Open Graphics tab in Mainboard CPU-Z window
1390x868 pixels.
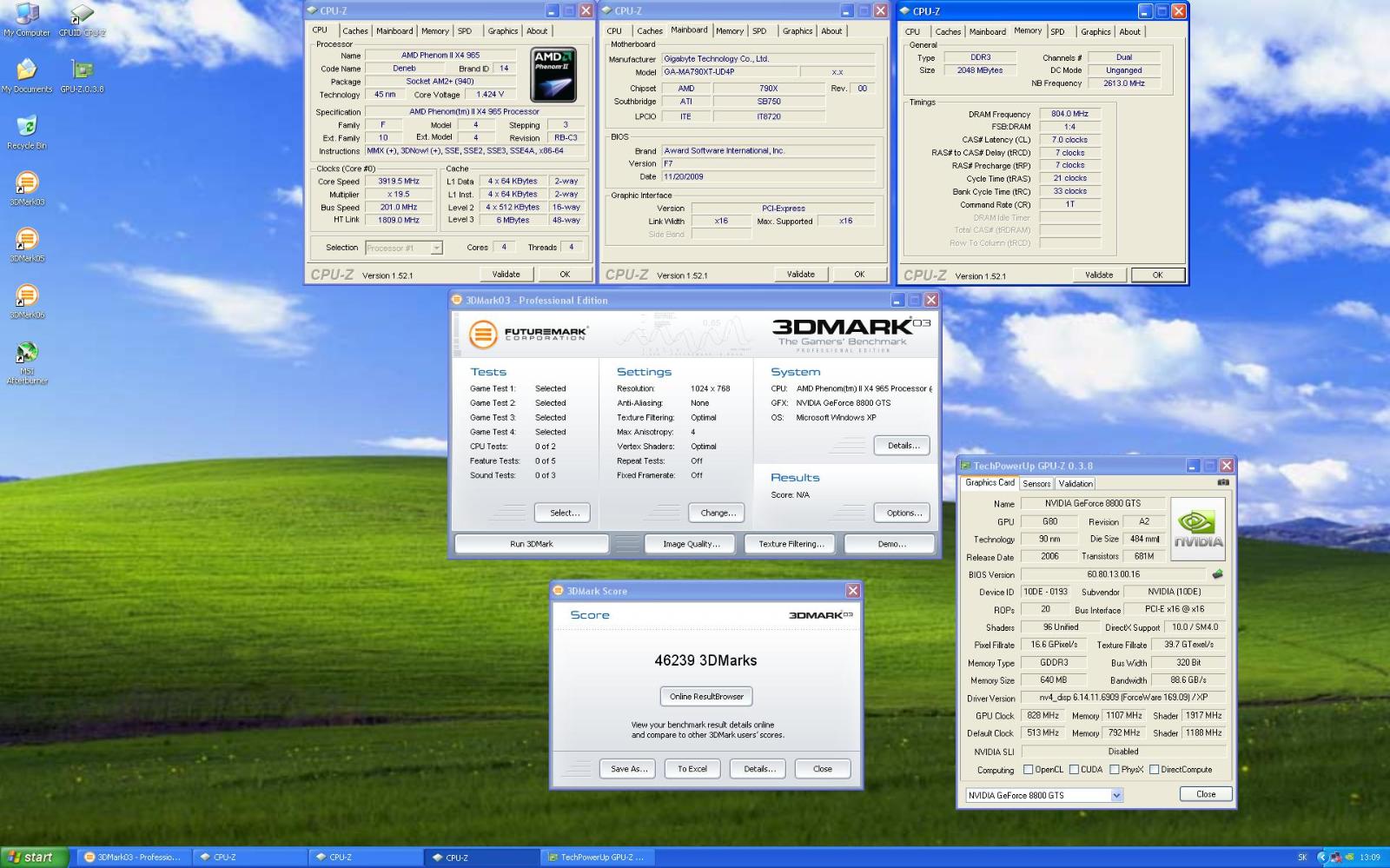(x=797, y=31)
